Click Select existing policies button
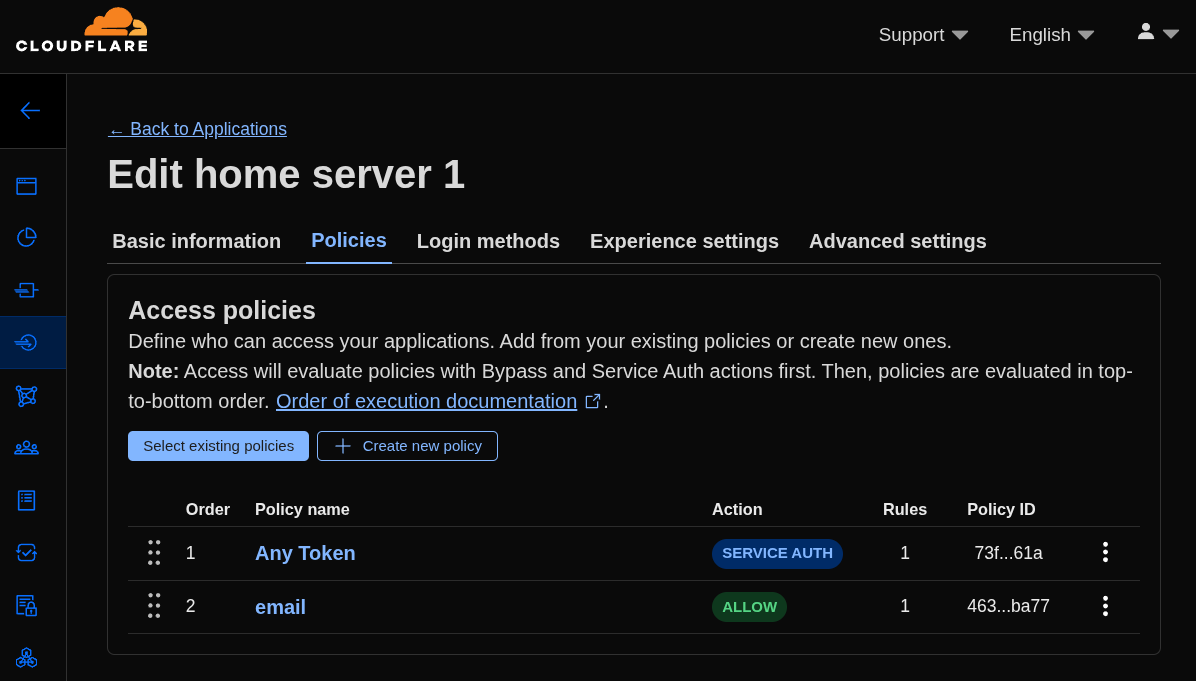The image size is (1196, 681). coord(218,446)
